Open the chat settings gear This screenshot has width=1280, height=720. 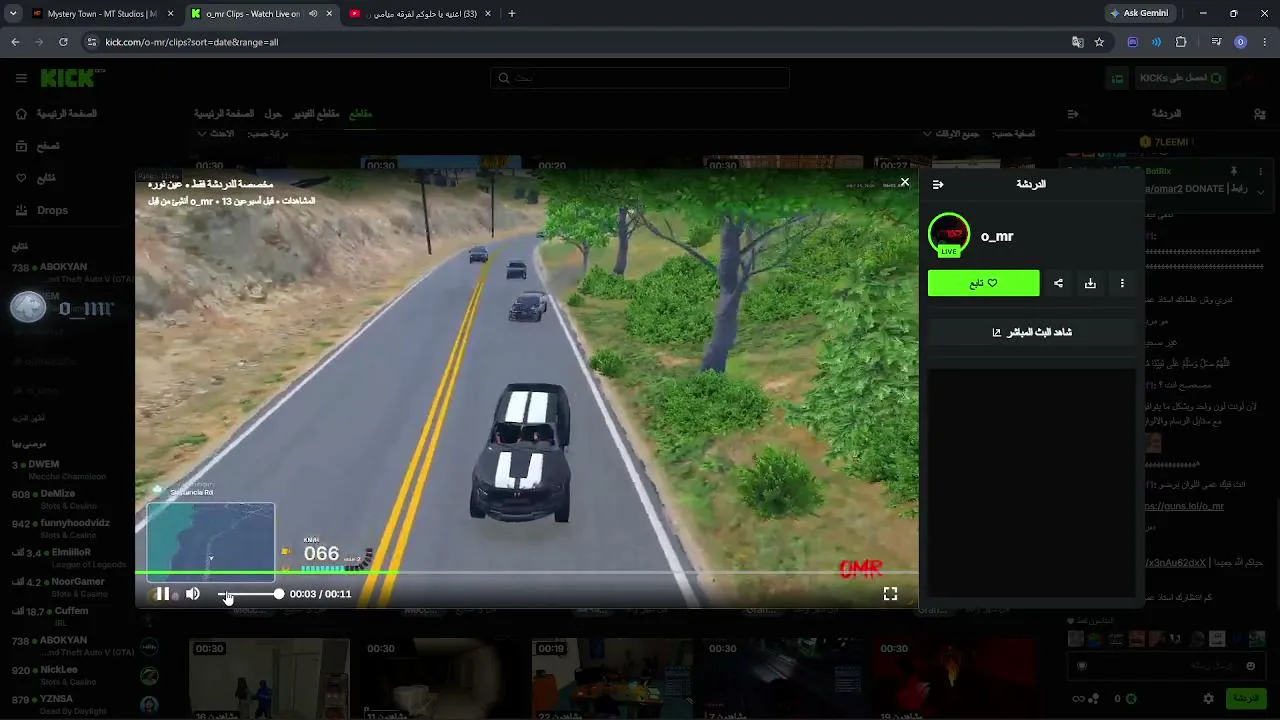1209,698
